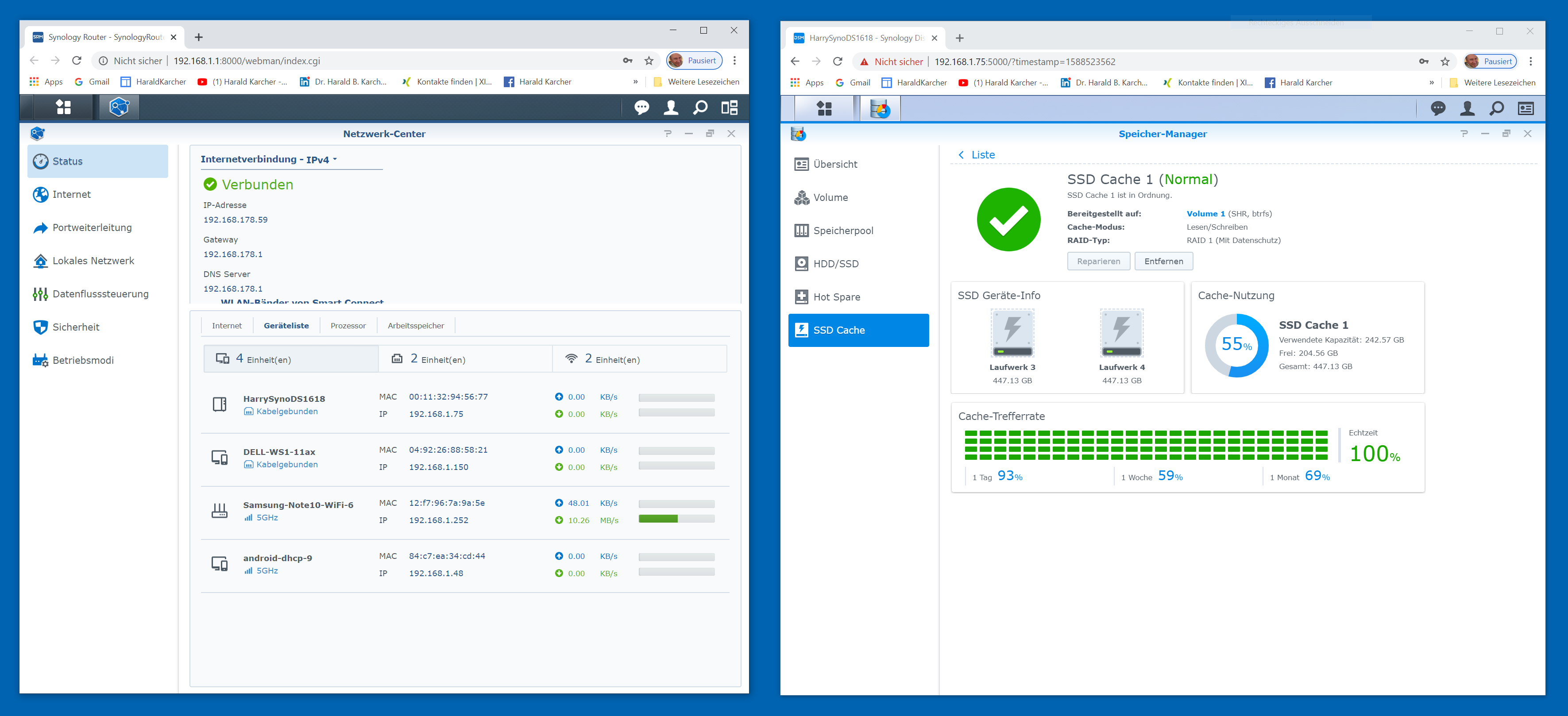This screenshot has width=1568, height=716.
Task: Bookmark the router page with the star icon
Action: tap(649, 61)
